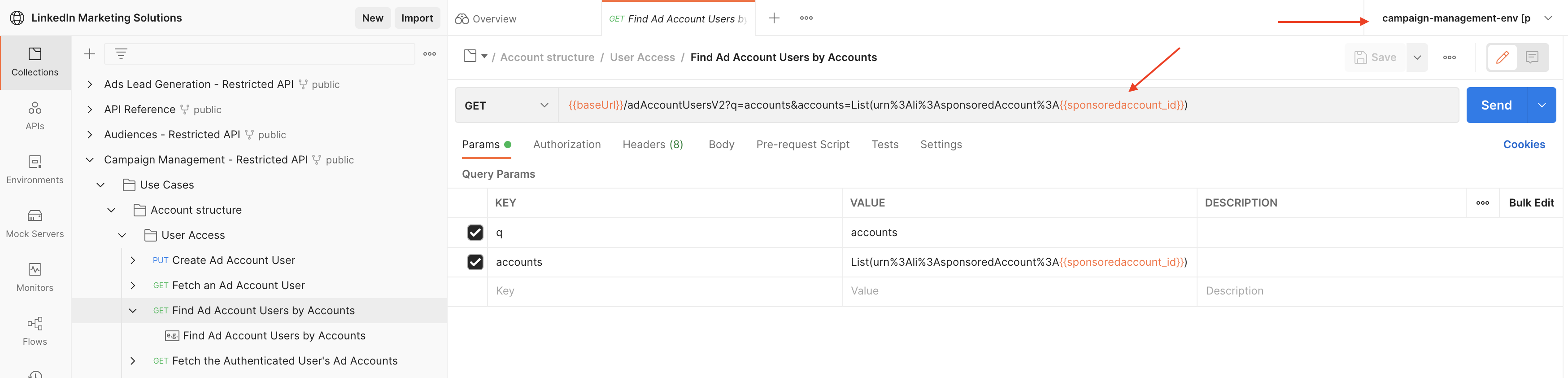Click the filter icon in the collections search
The image size is (1568, 378).
click(121, 54)
